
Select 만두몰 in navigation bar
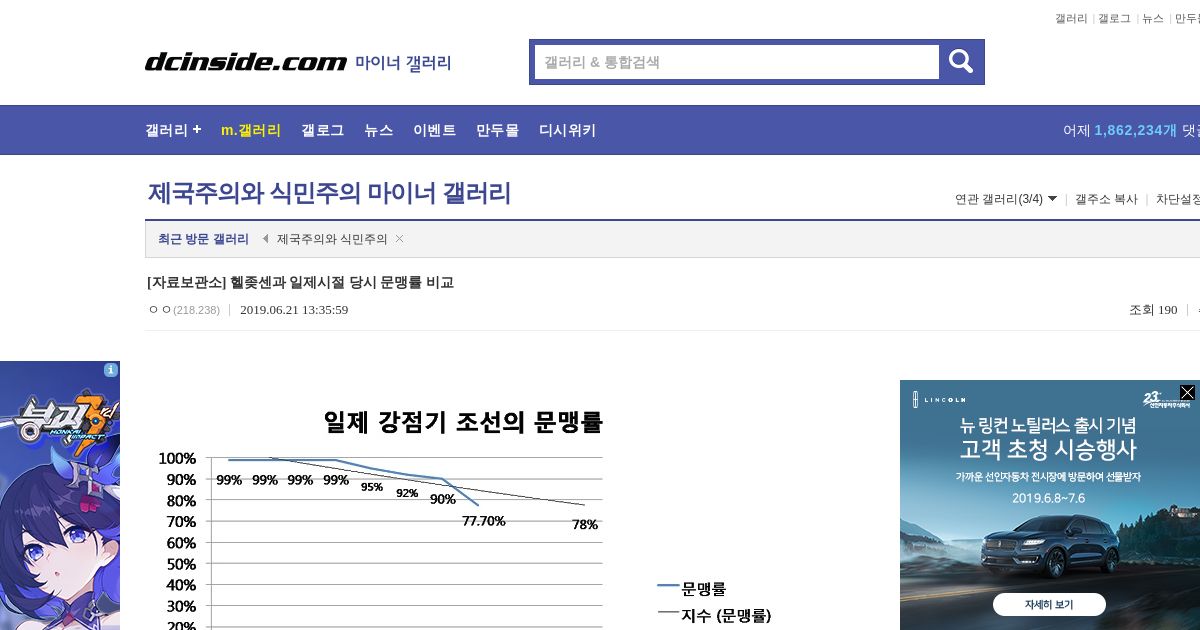pyautogui.click(x=497, y=130)
